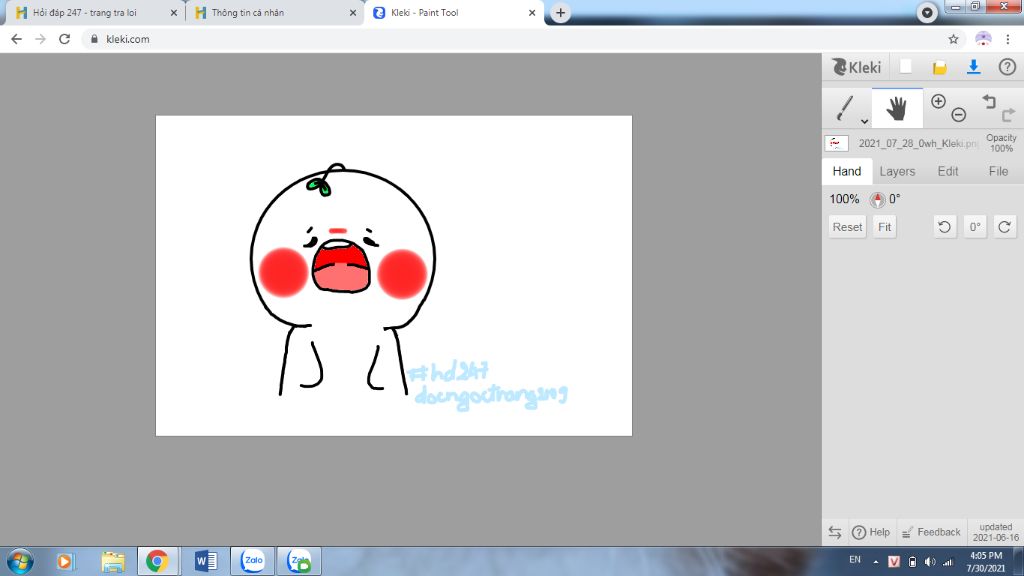Undo the last action
Viewport: 1024px width, 576px height.
click(989, 101)
